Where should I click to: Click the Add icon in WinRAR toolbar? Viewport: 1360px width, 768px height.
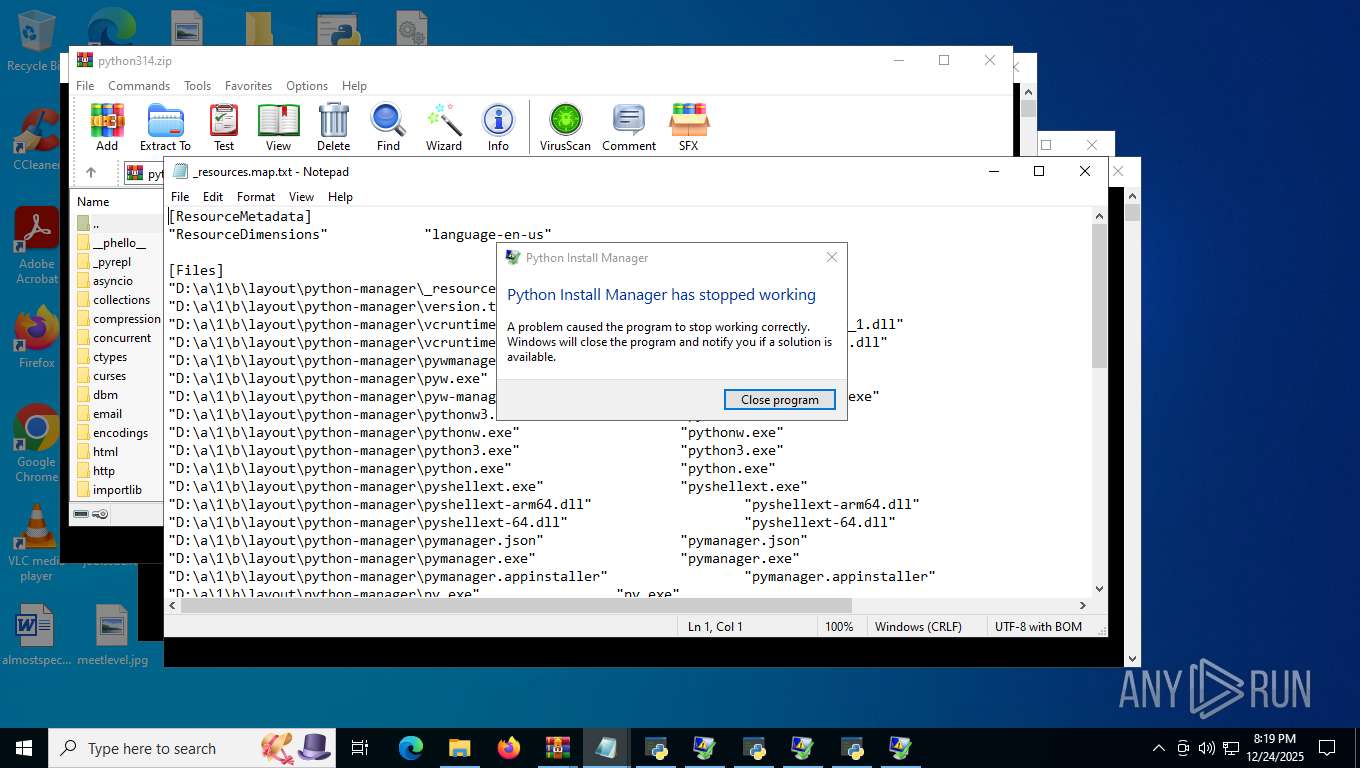(x=107, y=127)
